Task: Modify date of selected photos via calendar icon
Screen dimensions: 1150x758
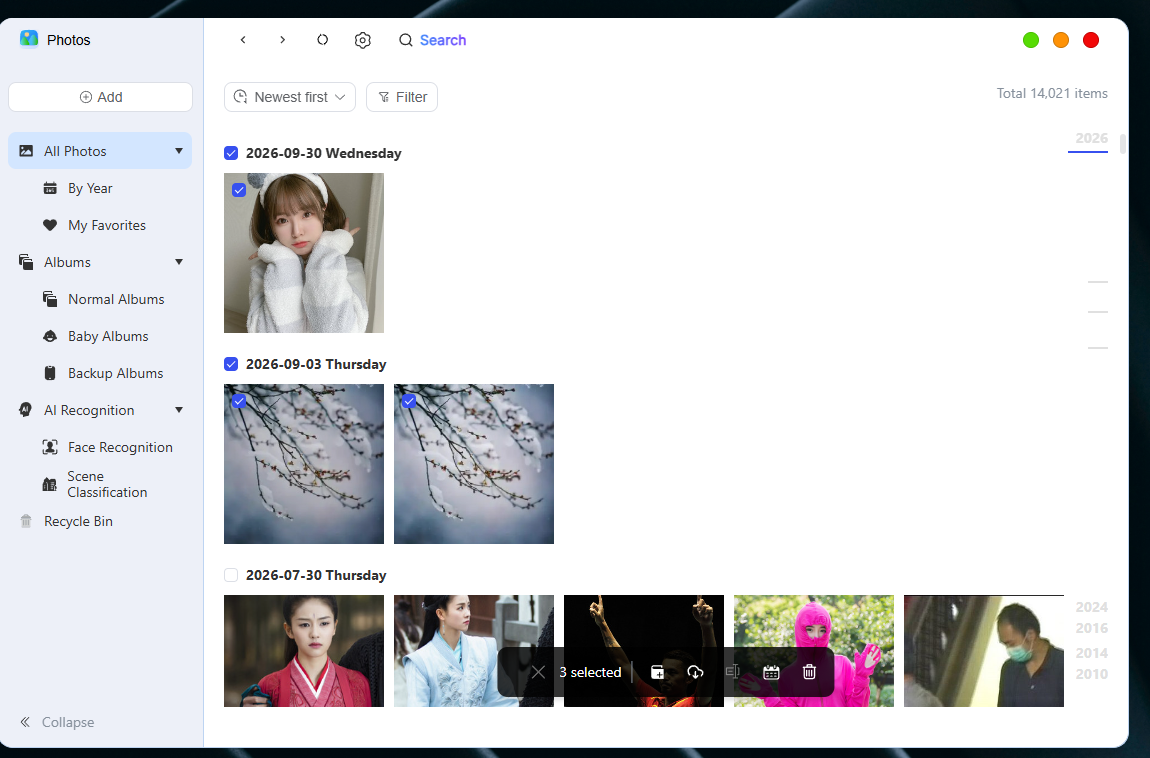Action: (x=771, y=672)
